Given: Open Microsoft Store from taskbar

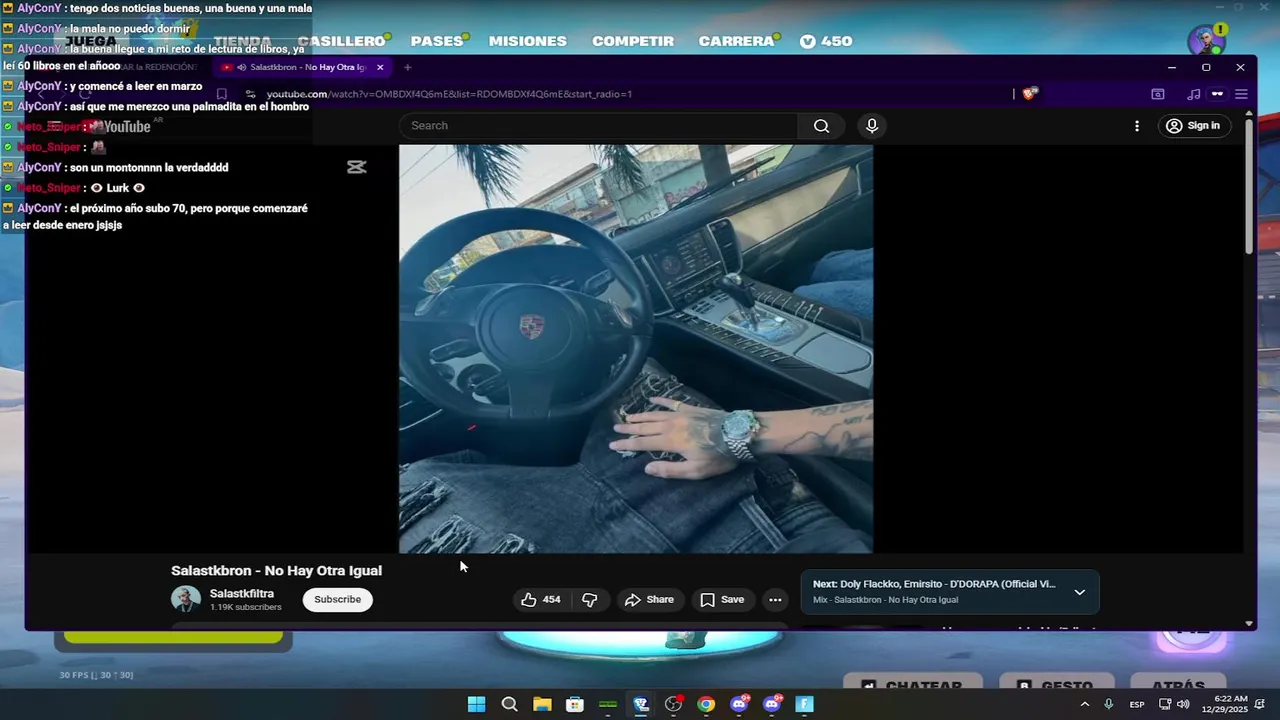Looking at the screenshot, I should click(x=575, y=704).
